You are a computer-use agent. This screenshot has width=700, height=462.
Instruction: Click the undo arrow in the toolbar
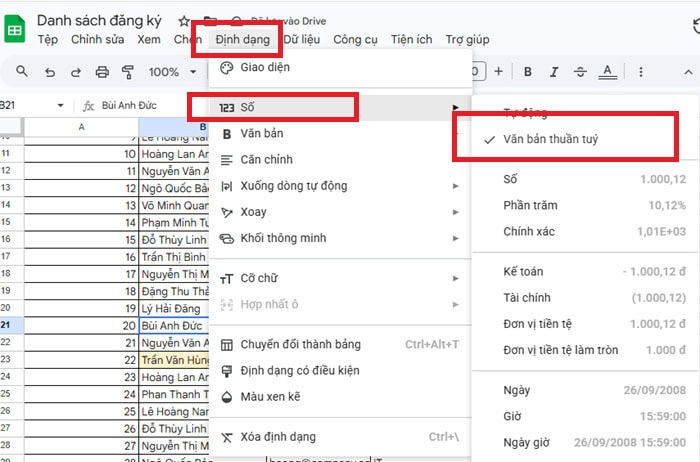tap(49, 72)
